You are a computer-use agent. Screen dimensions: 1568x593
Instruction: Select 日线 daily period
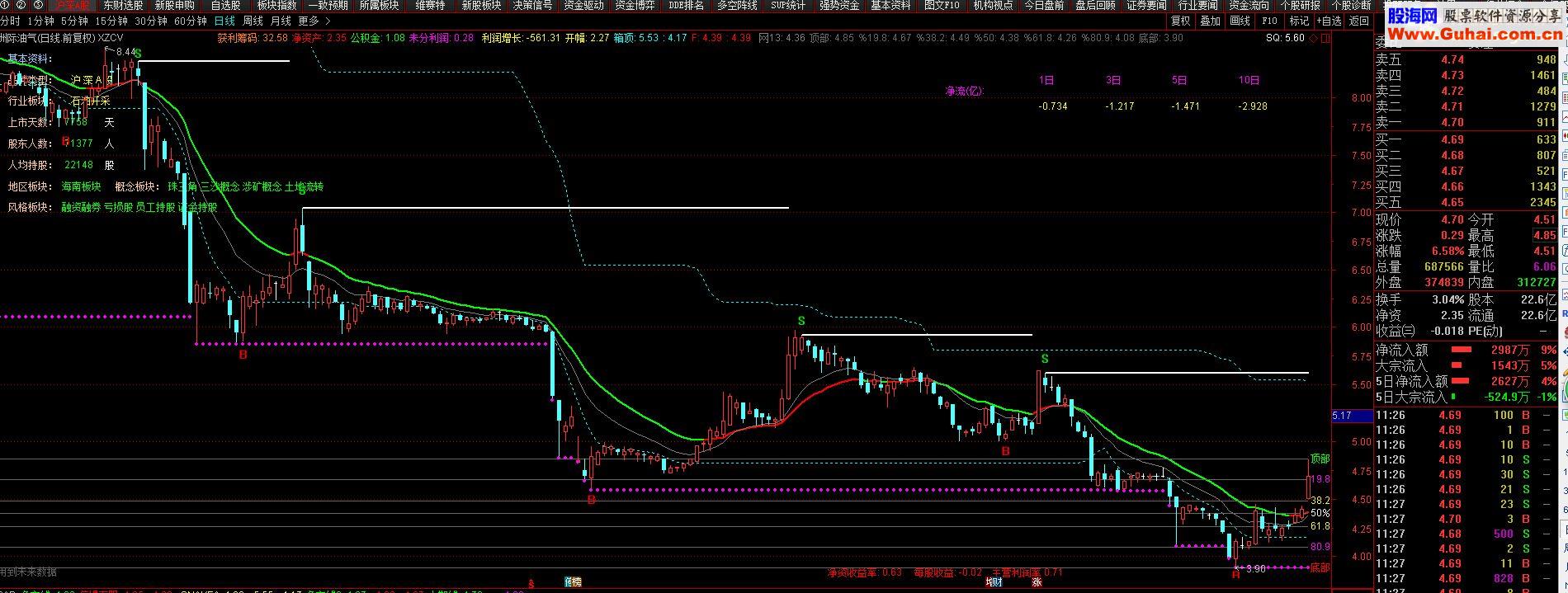[224, 21]
